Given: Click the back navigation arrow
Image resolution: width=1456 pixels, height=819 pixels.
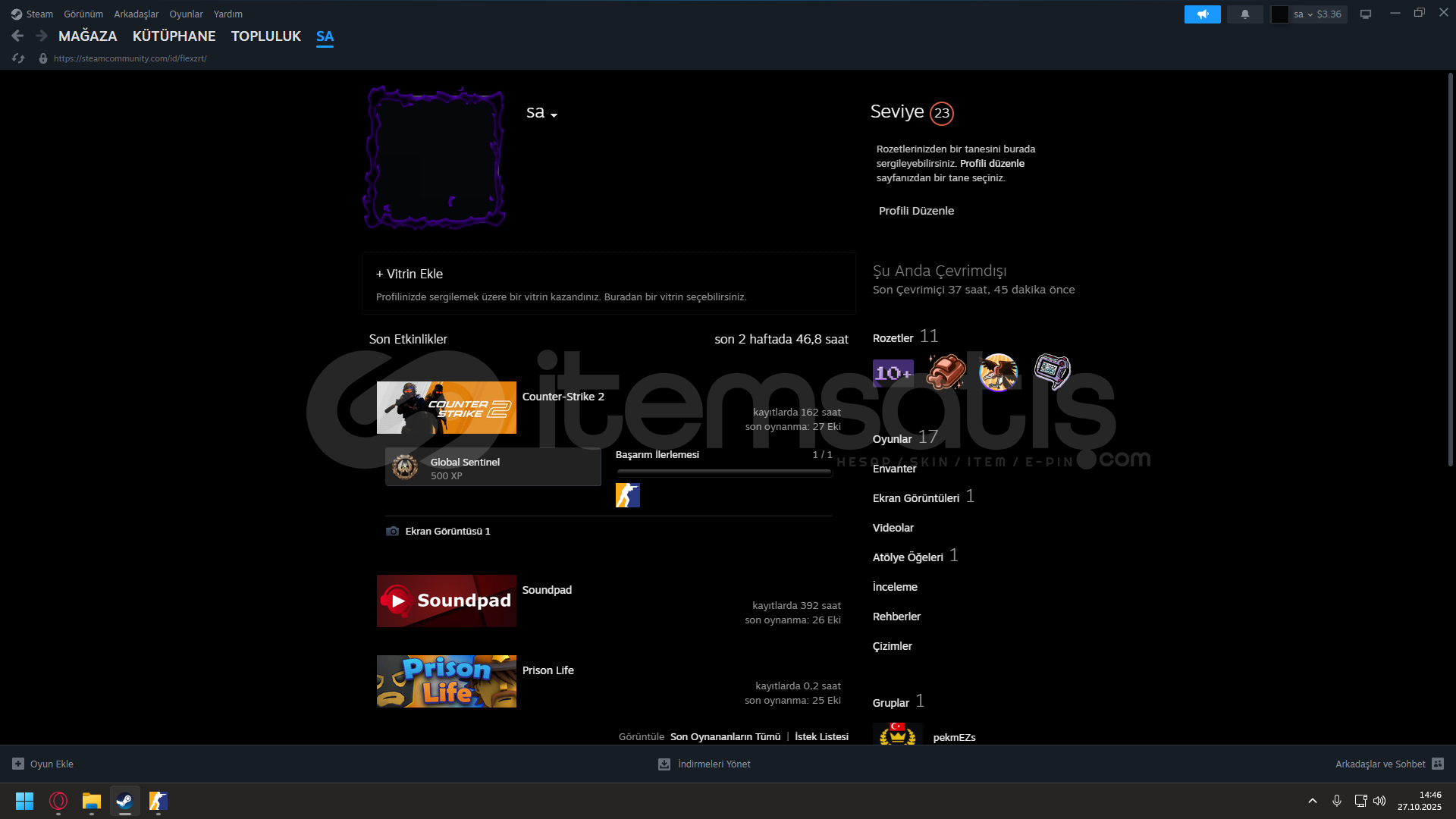Looking at the screenshot, I should [17, 36].
